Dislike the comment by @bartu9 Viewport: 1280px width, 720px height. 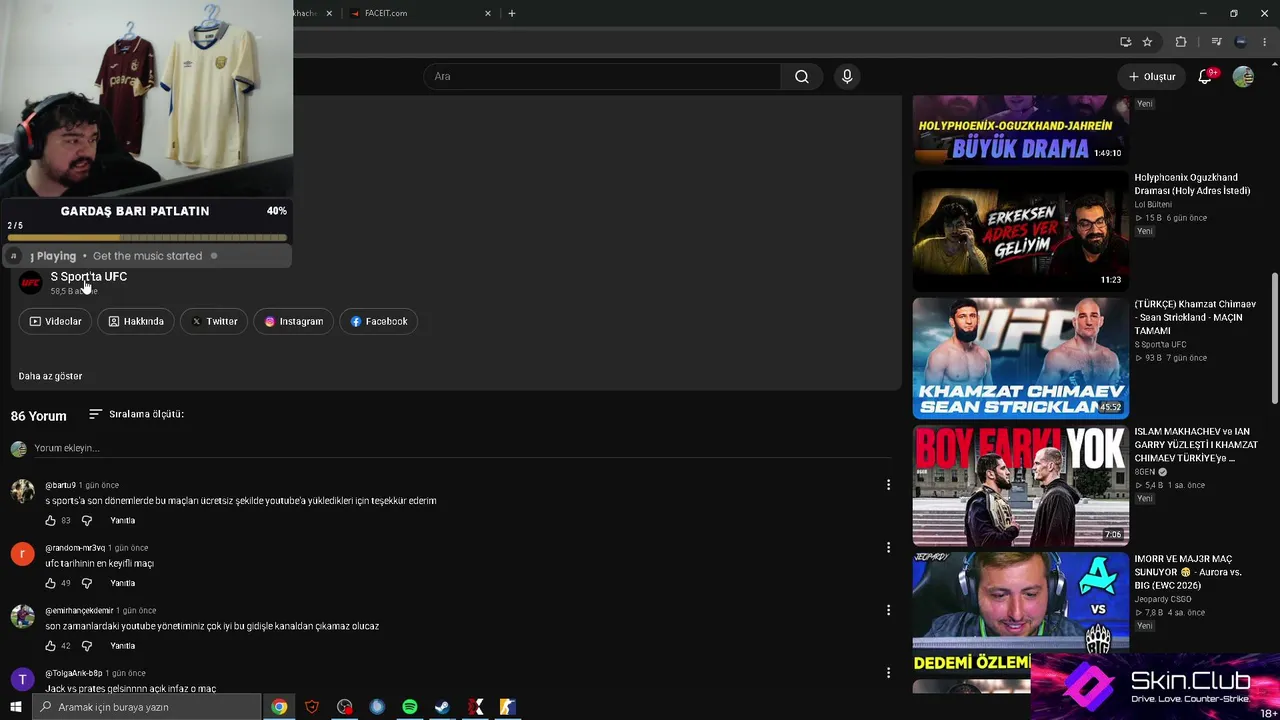coord(87,521)
